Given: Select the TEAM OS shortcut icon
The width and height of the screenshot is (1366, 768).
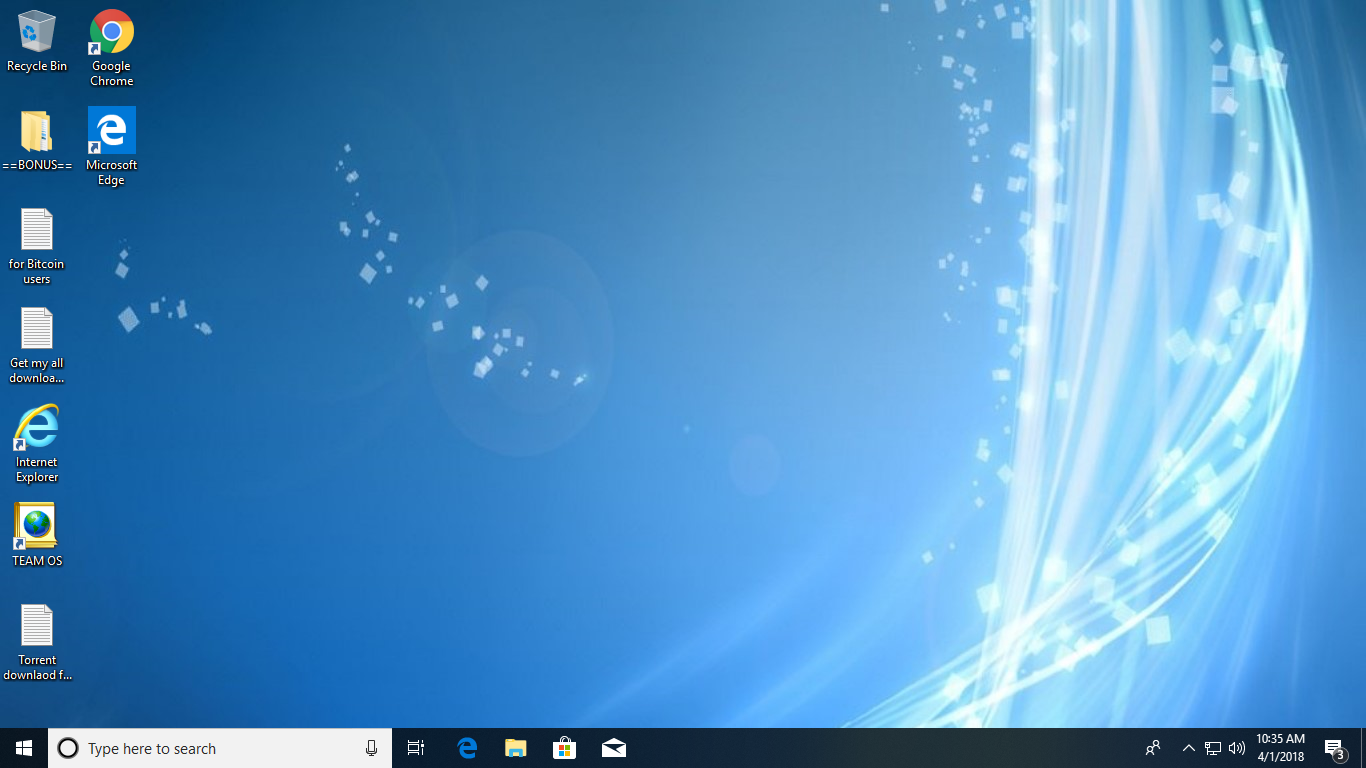Looking at the screenshot, I should point(37,535).
